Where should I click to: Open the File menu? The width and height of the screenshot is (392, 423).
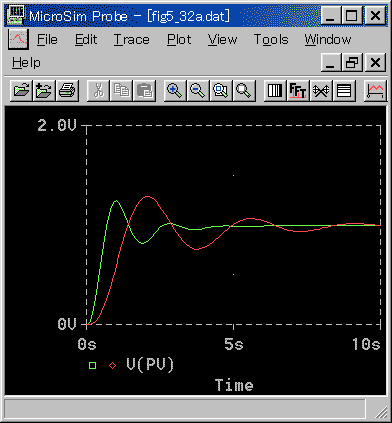tap(47, 40)
